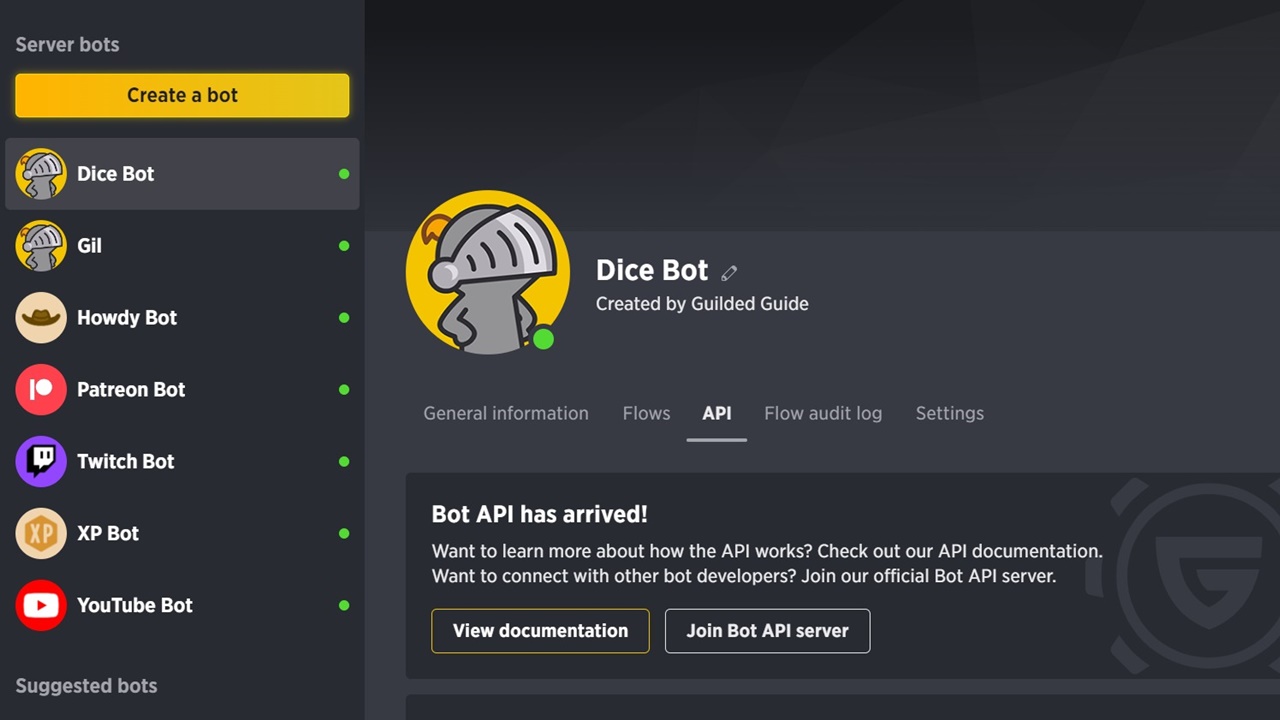Click the XP Bot badge icon

[41, 534]
